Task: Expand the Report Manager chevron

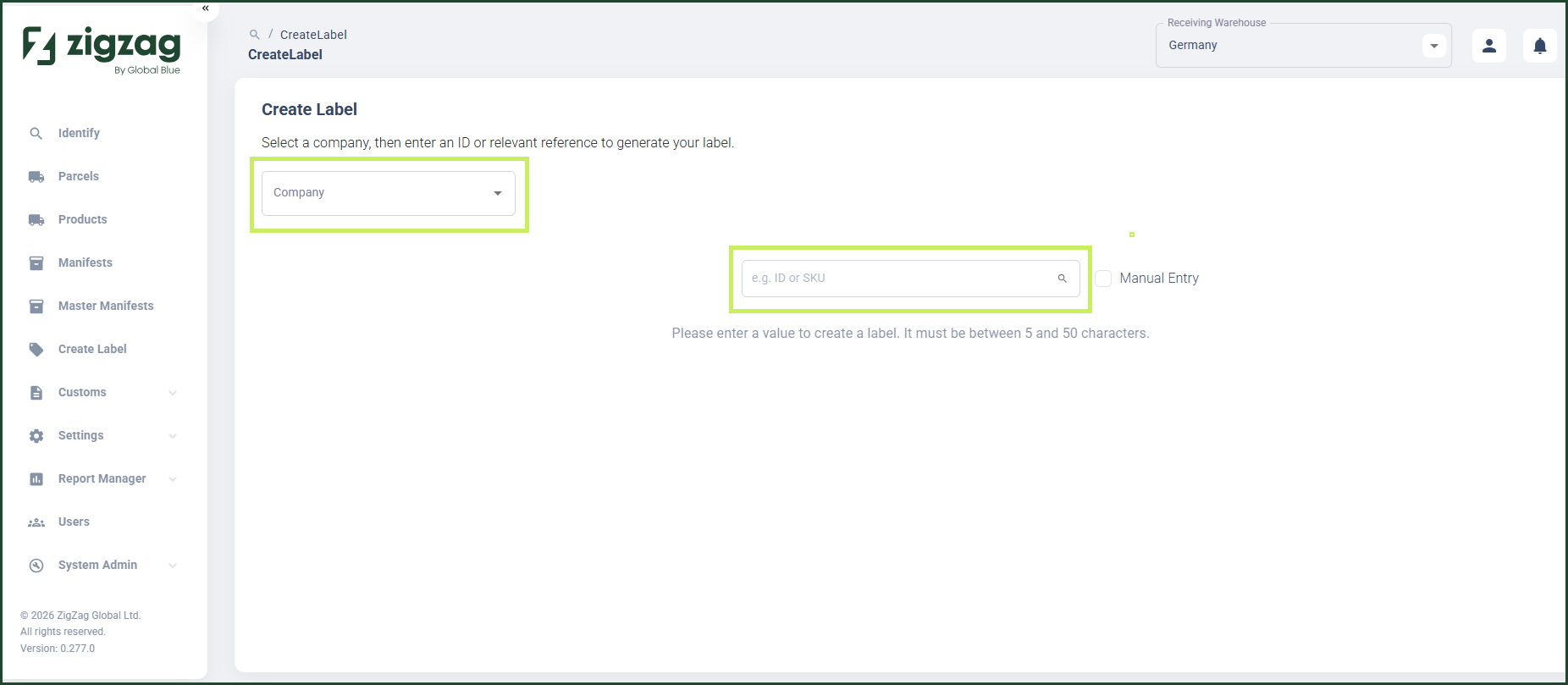Action: [173, 478]
